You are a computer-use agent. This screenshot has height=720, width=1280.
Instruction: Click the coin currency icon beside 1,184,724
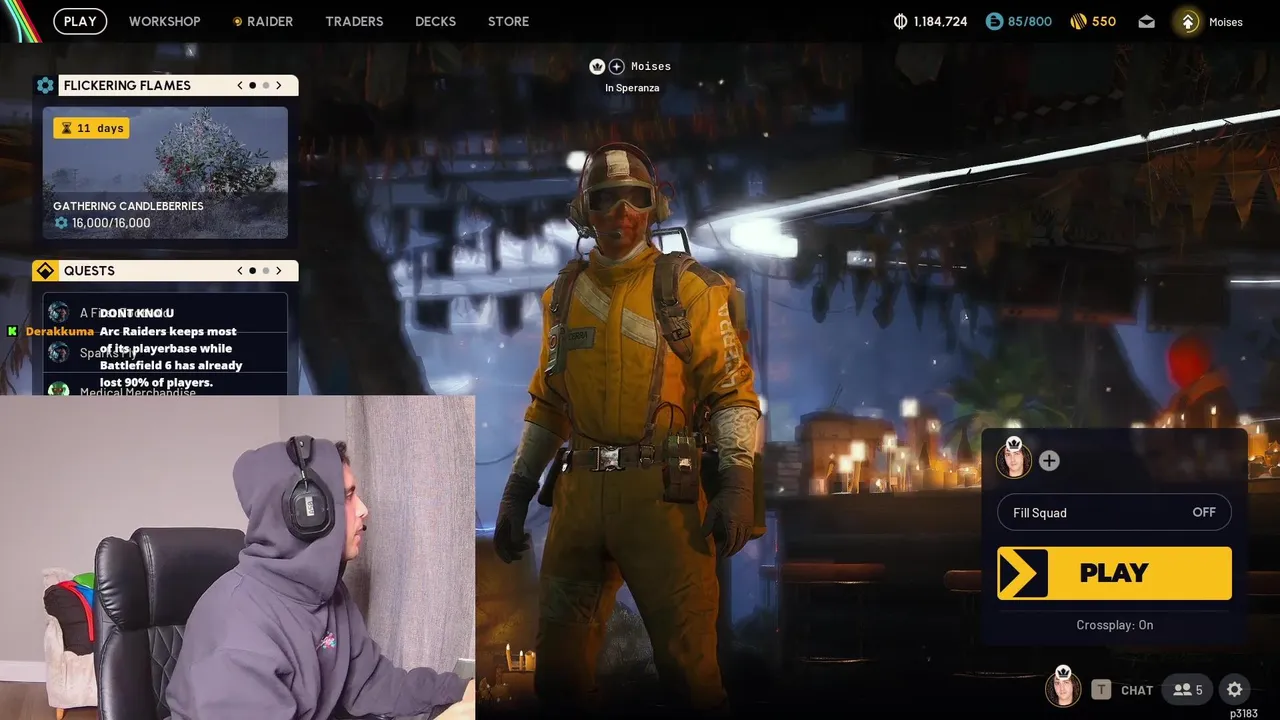point(900,21)
